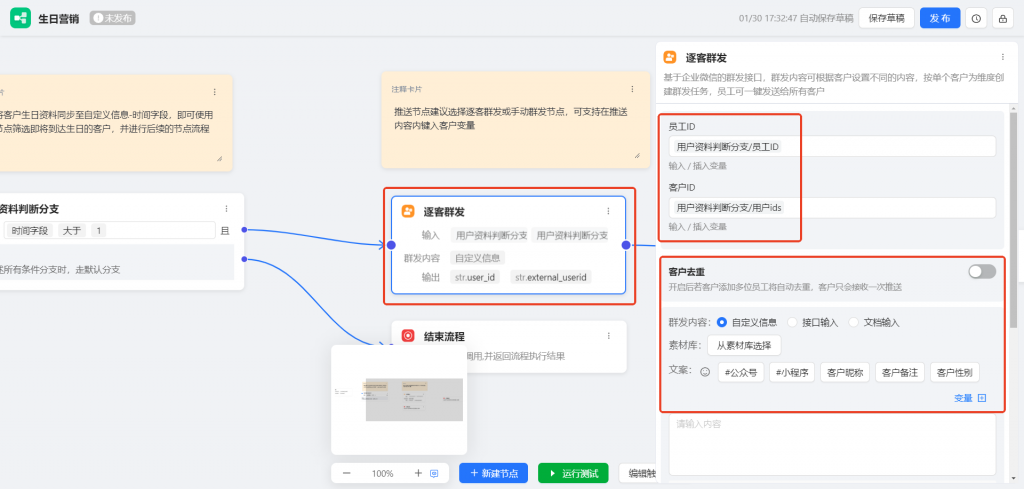Click the green workflow app logo
Image resolution: width=1024 pixels, height=489 pixels.
[20, 18]
